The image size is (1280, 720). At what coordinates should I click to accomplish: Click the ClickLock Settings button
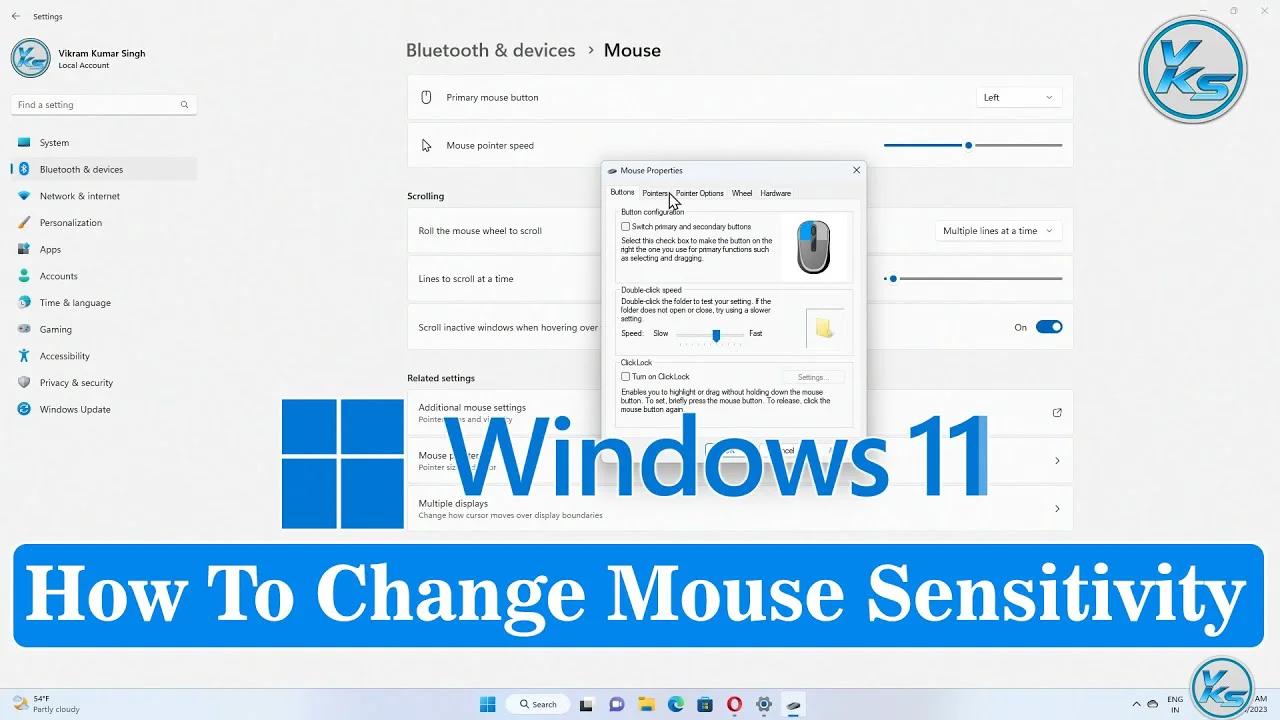812,376
